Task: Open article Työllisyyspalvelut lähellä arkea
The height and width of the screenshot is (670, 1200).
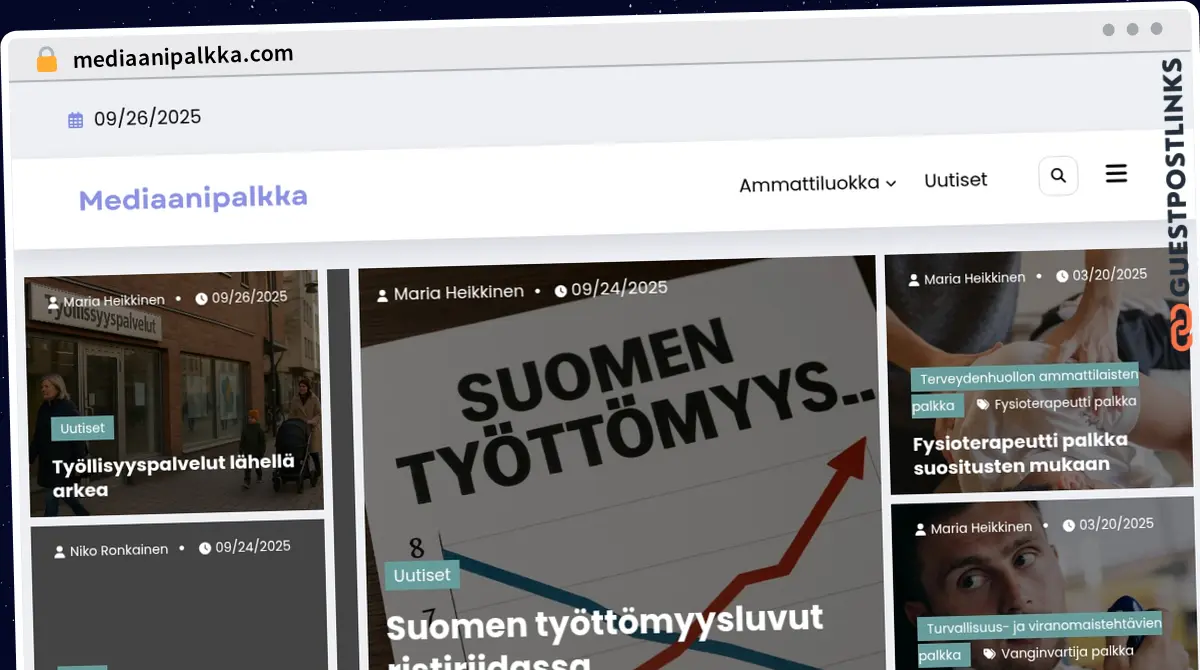Action: click(x=173, y=476)
